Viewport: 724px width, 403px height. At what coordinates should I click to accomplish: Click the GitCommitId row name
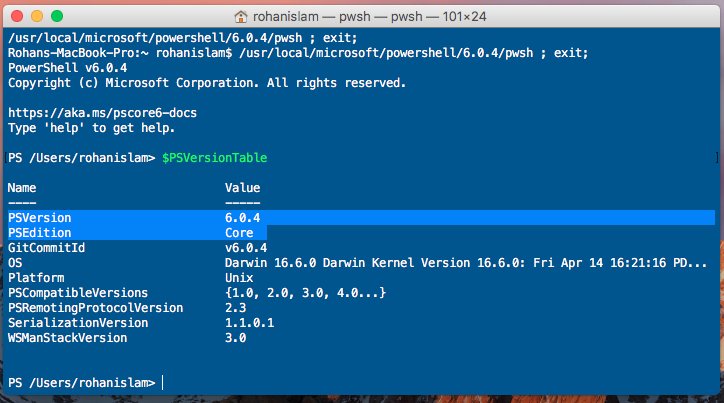(x=47, y=248)
